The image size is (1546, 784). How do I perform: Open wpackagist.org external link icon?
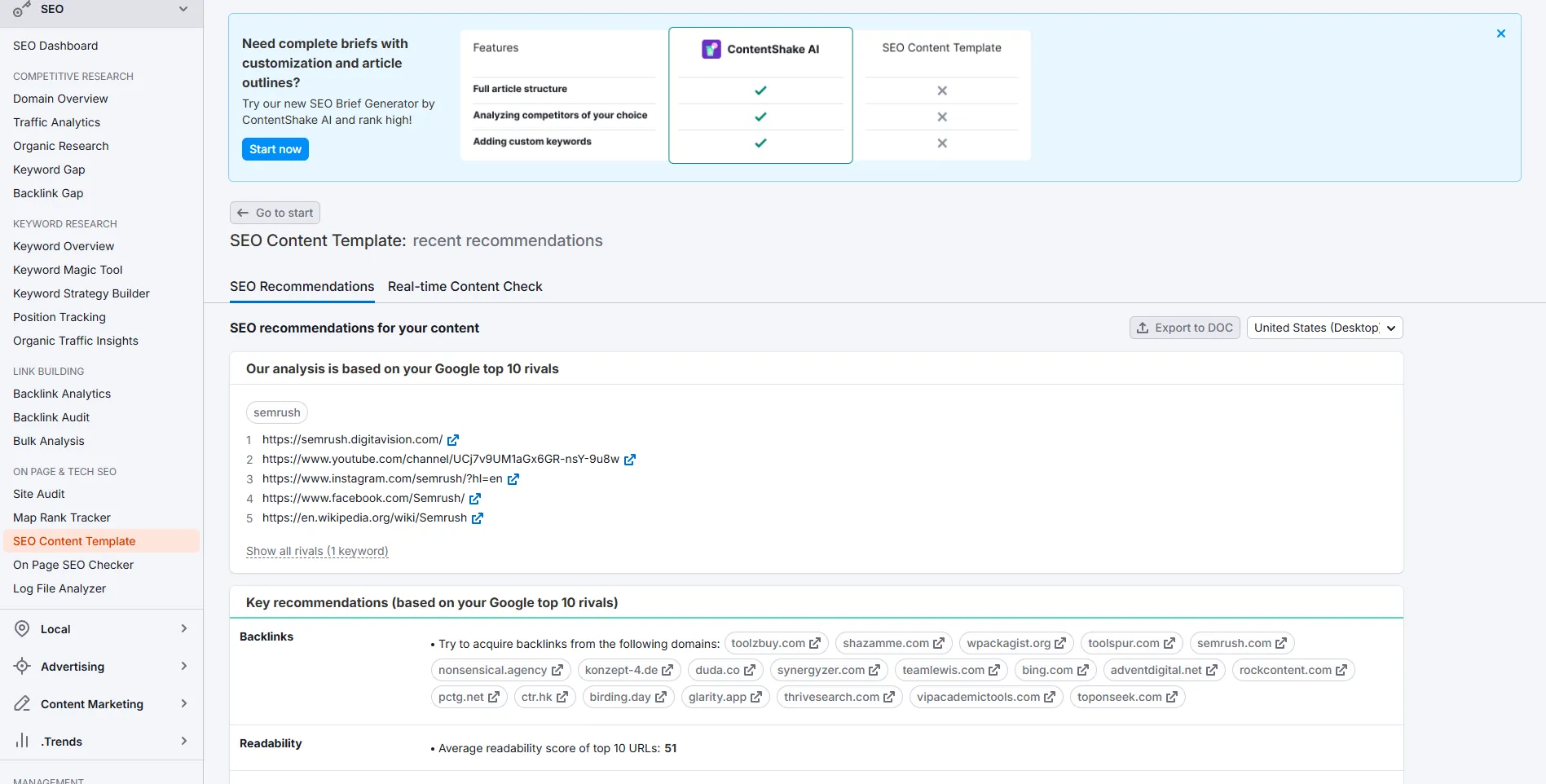click(x=1060, y=643)
